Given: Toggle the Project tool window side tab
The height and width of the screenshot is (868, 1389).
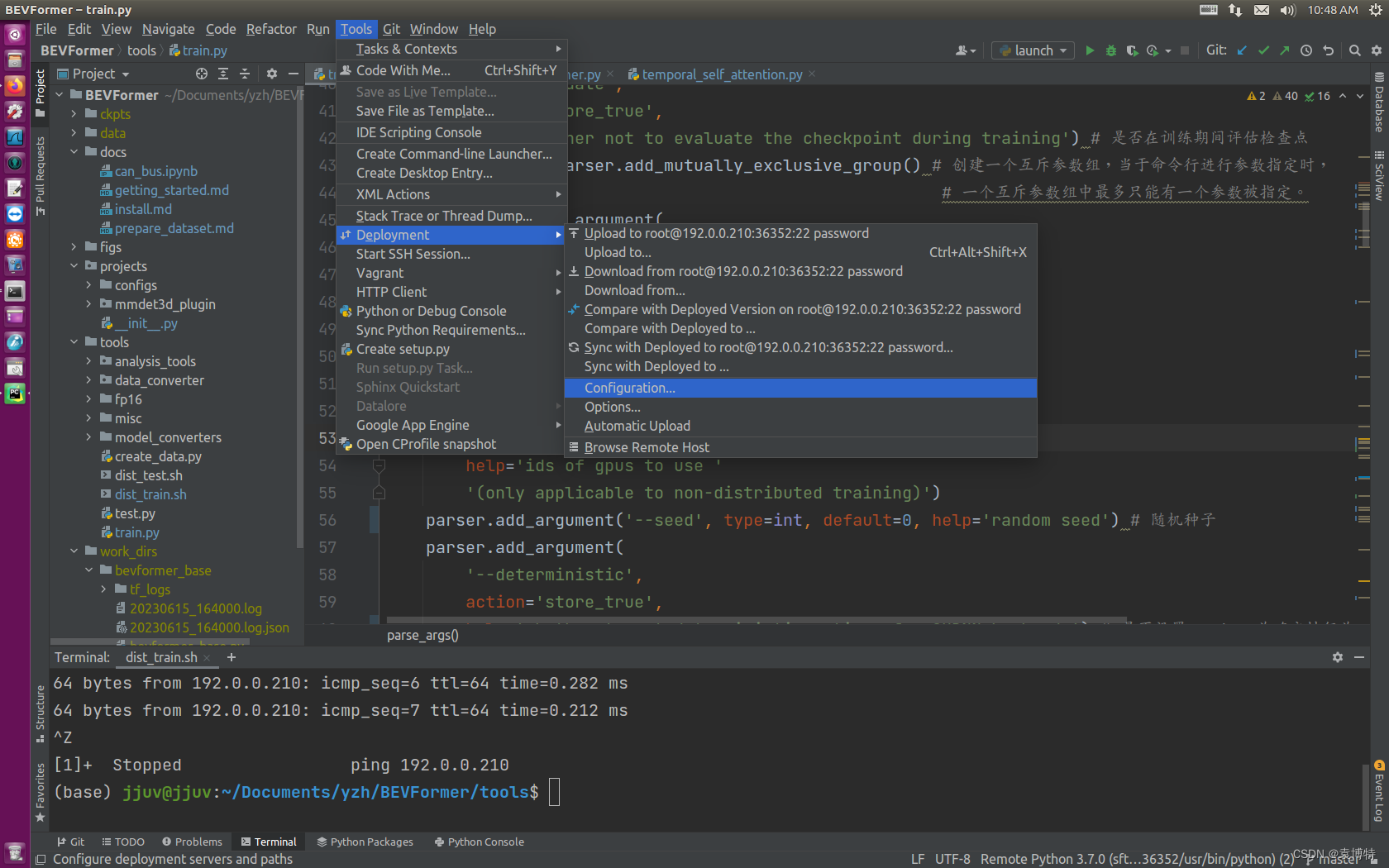Looking at the screenshot, I should coord(40,93).
